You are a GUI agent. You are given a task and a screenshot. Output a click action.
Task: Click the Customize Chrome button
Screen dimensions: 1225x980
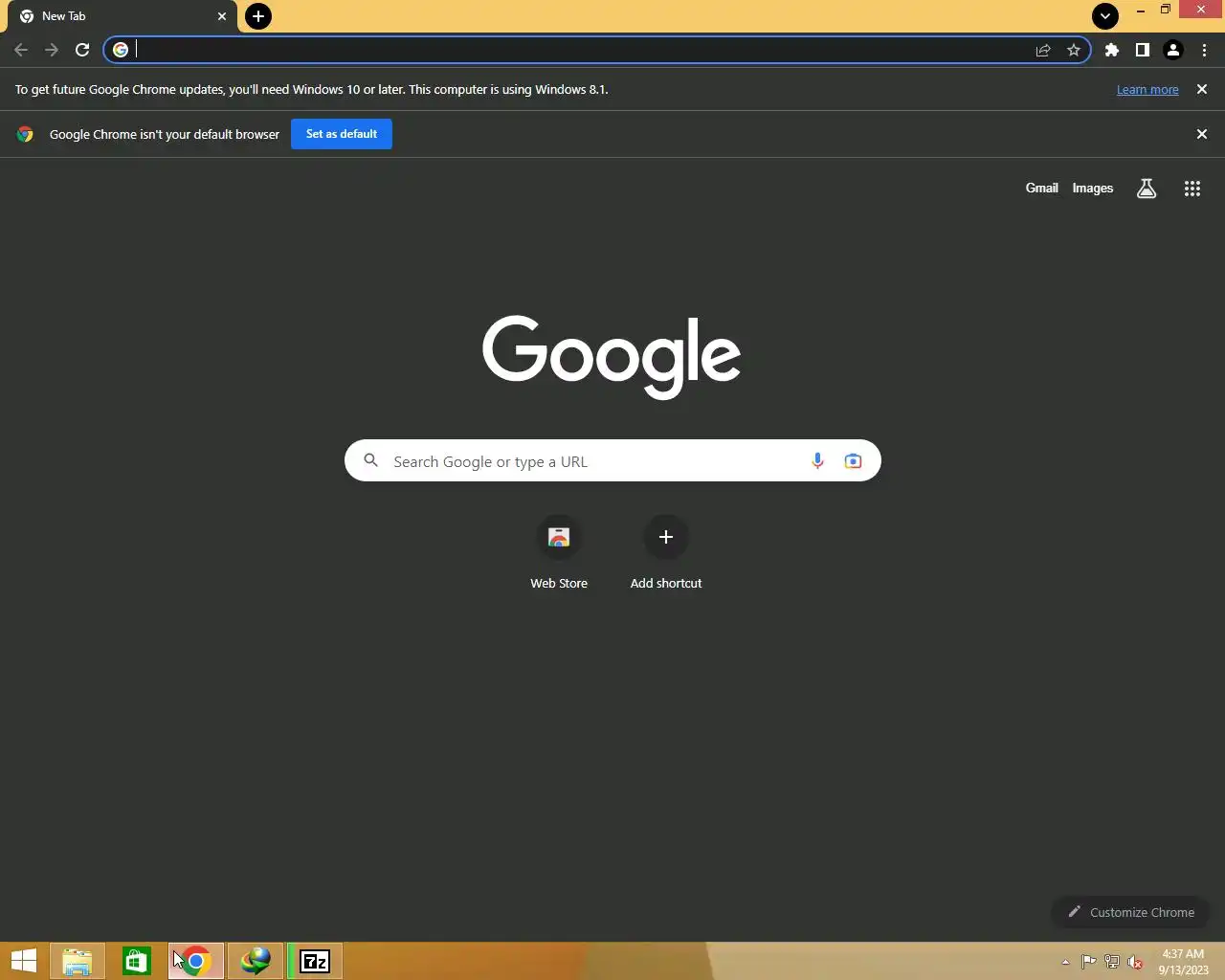[x=1130, y=912]
